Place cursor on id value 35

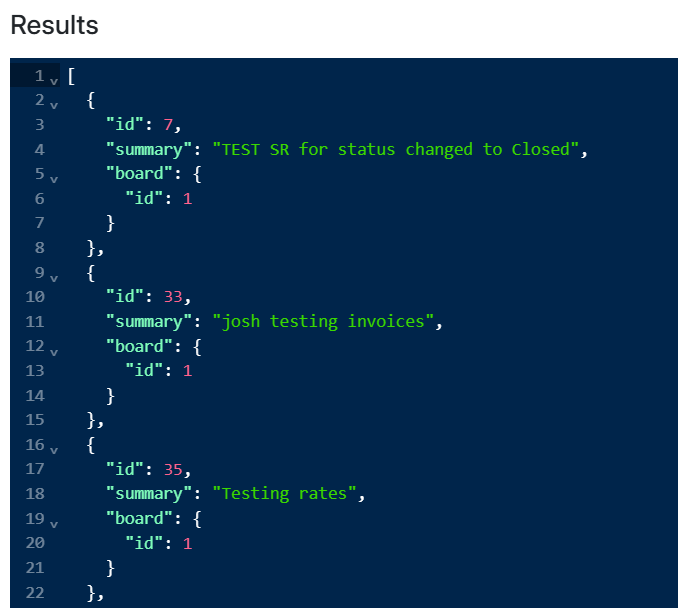click(x=172, y=469)
